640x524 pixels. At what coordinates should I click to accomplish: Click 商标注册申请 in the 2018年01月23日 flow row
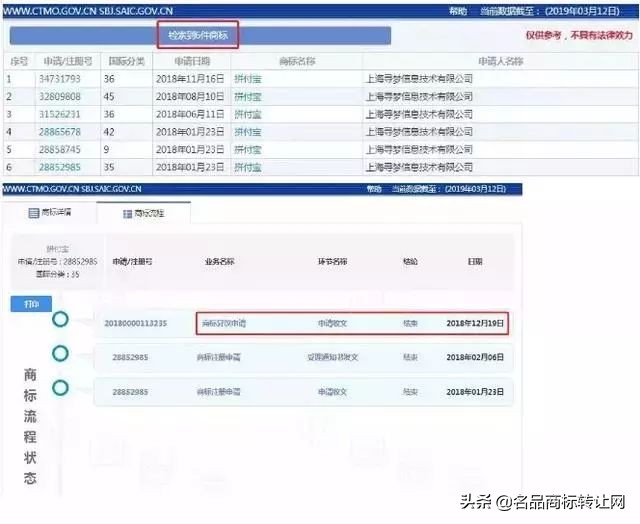[218, 392]
